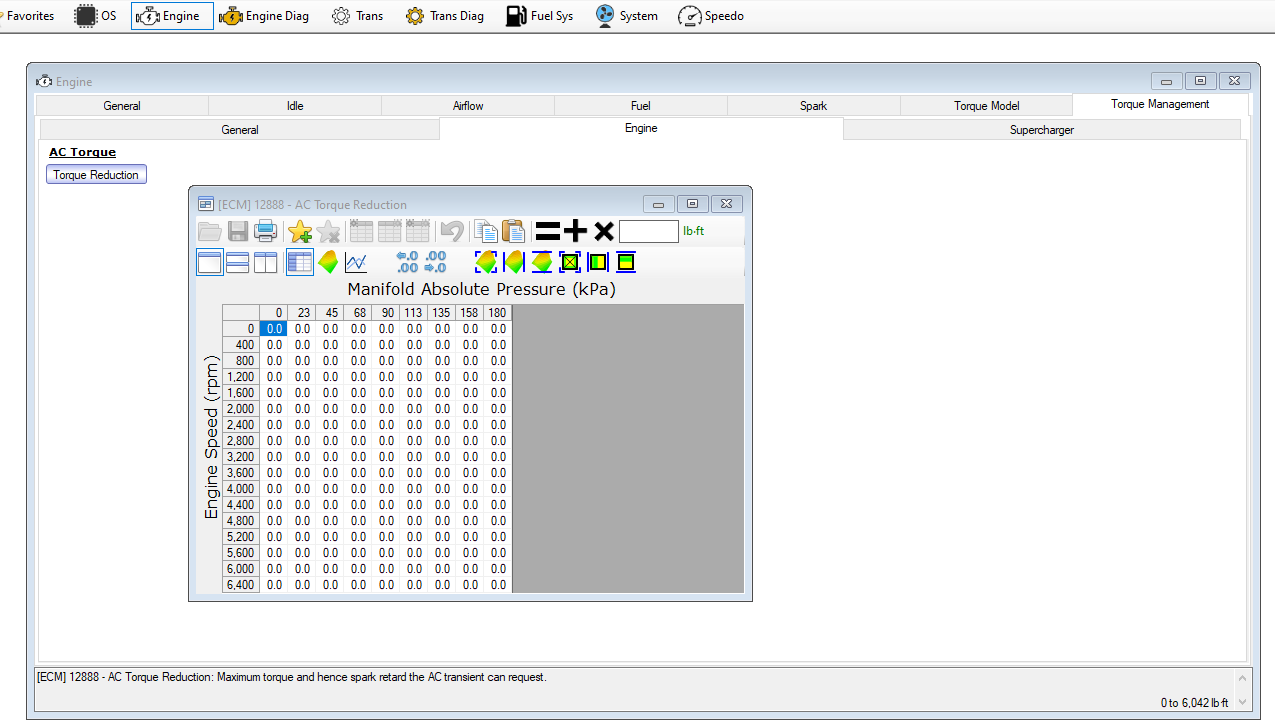This screenshot has height=726, width=1275.
Task: Toggle vertical split layout view
Action: point(266,262)
